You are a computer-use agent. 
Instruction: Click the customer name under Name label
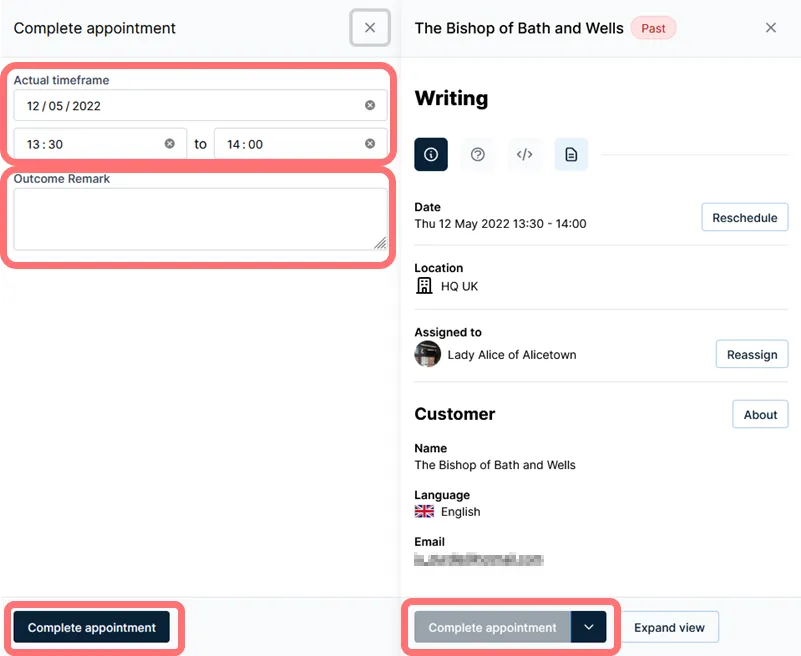(x=494, y=465)
